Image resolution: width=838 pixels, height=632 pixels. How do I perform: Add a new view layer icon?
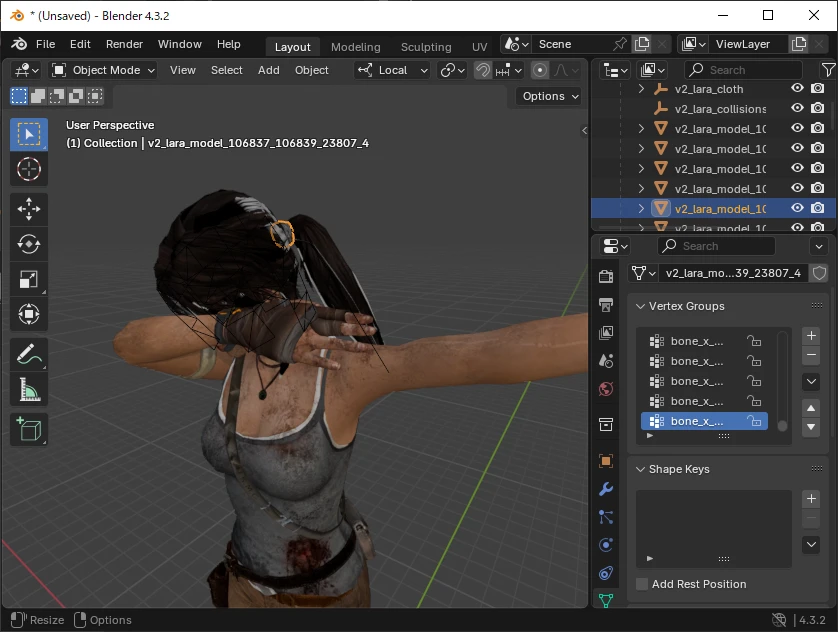799,44
